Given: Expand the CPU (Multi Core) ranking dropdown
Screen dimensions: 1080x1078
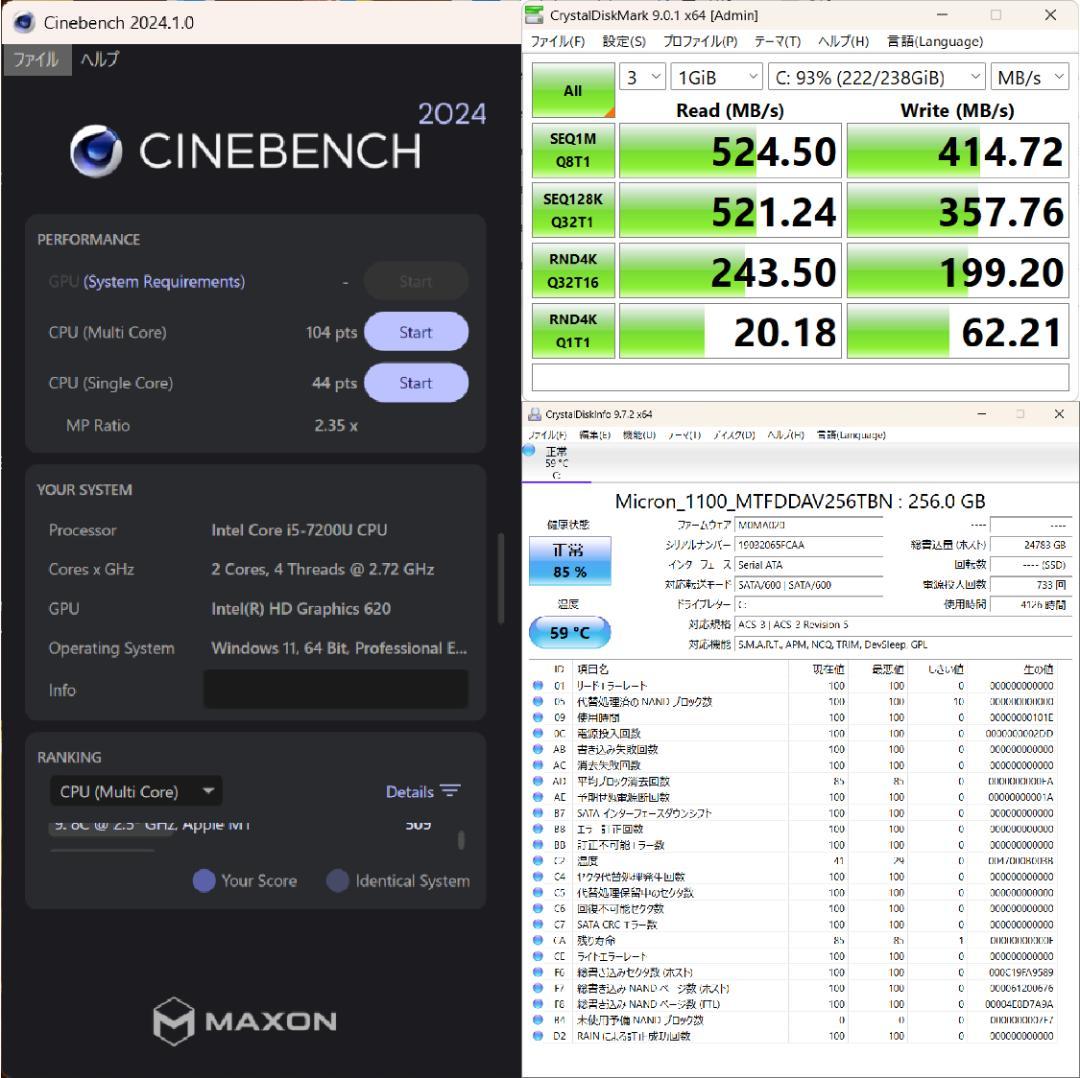Looking at the screenshot, I should click(135, 792).
